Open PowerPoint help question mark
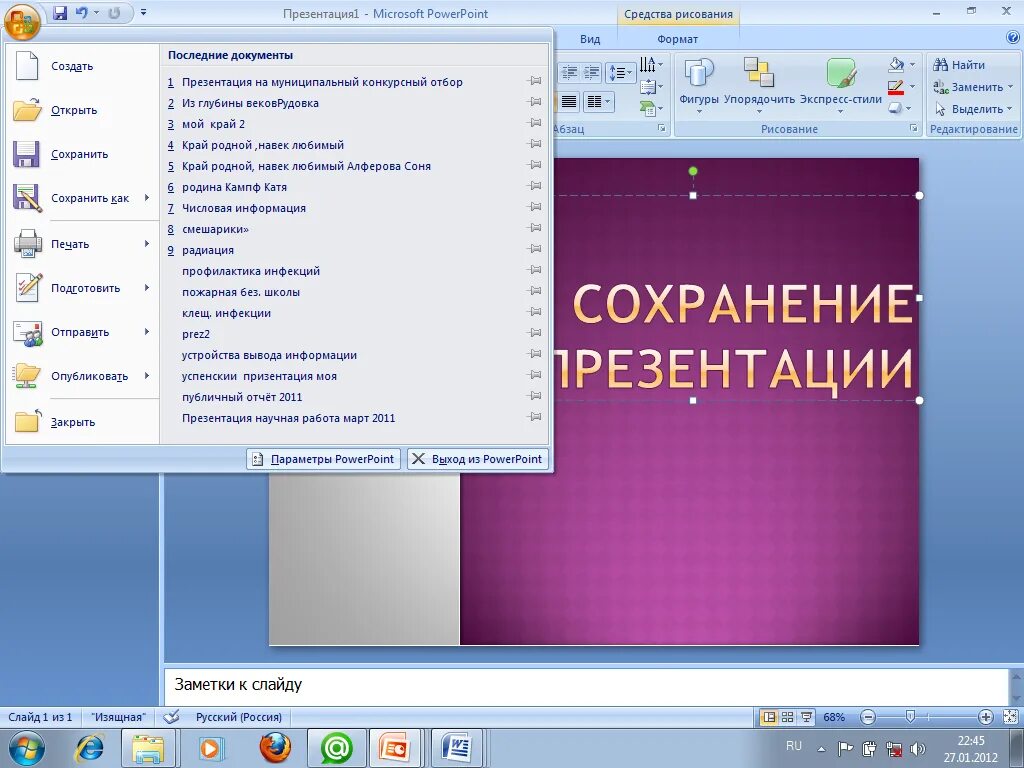 click(x=1013, y=39)
